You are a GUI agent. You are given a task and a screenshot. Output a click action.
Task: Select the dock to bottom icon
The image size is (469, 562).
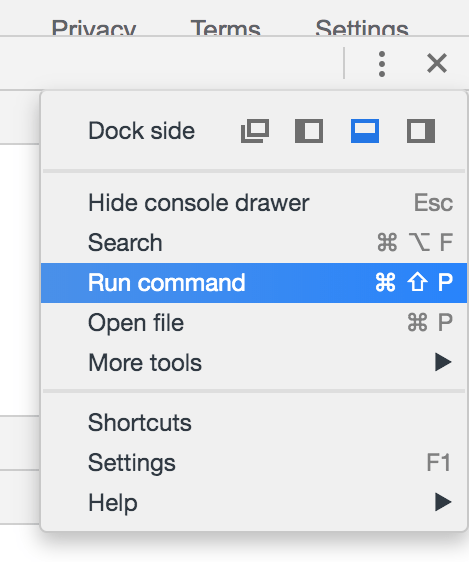pyautogui.click(x=365, y=131)
